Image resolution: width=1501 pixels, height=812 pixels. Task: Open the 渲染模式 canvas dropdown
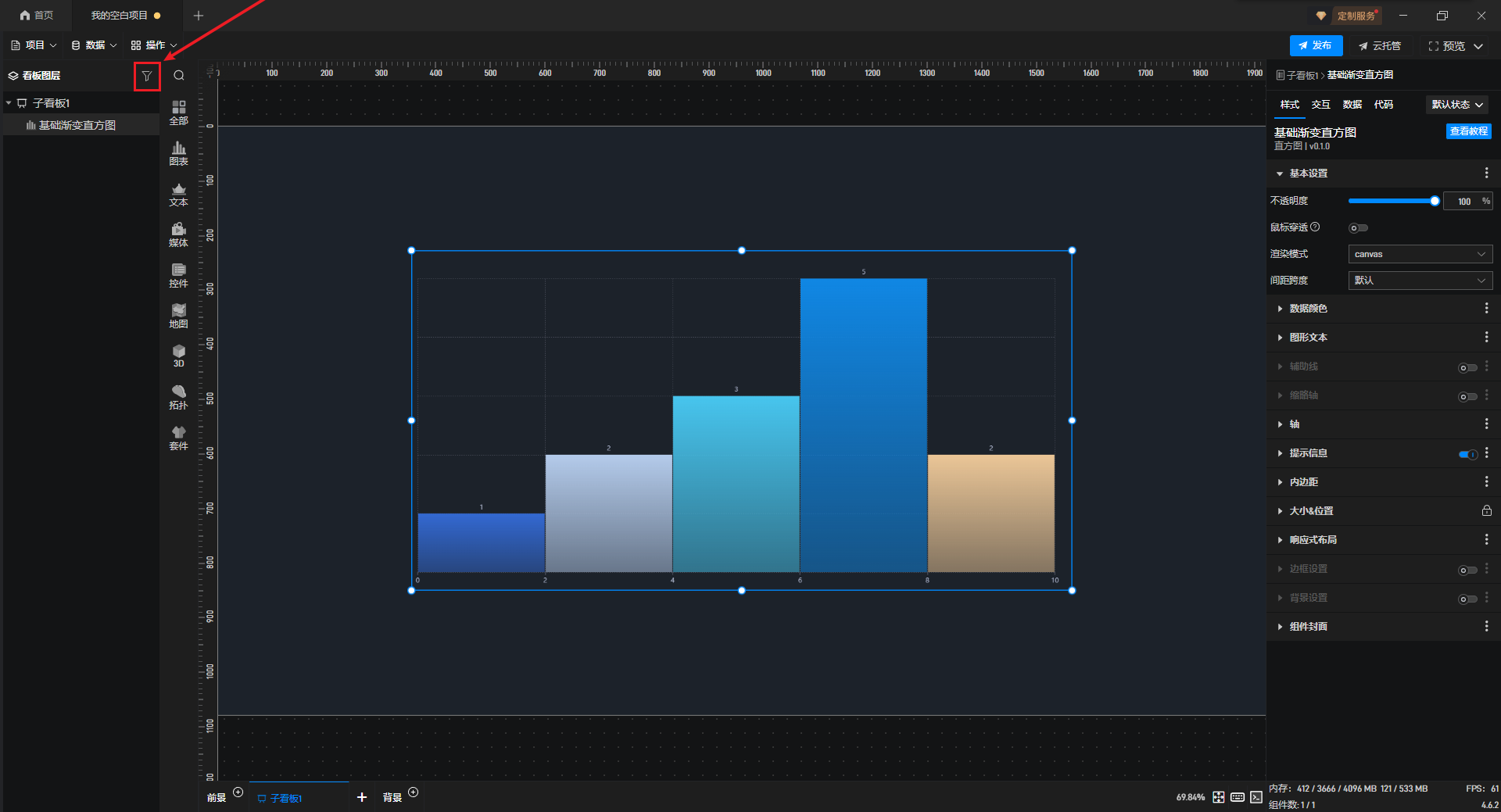(1420, 254)
